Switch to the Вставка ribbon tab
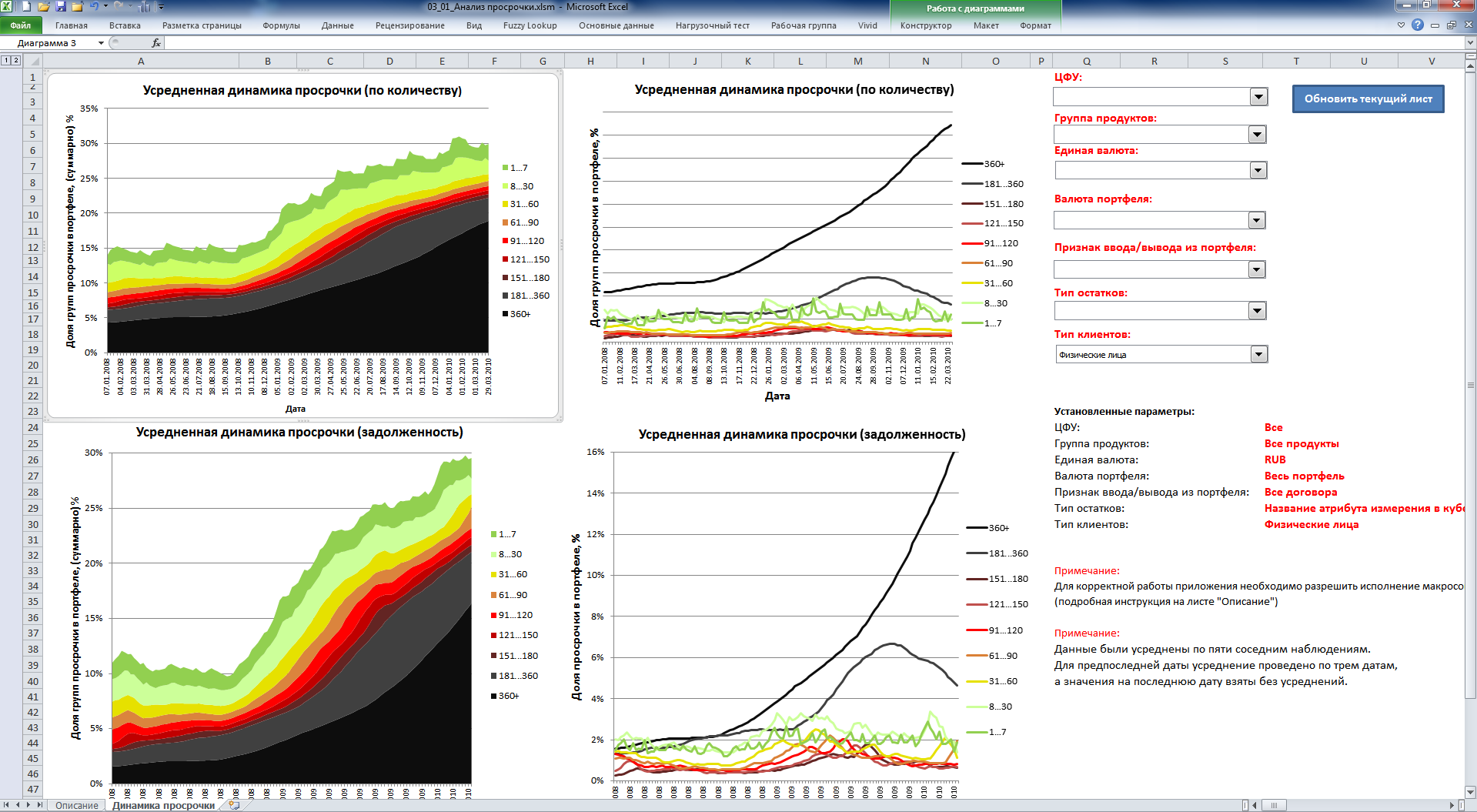Viewport: 1477px width, 812px height. 125,25
